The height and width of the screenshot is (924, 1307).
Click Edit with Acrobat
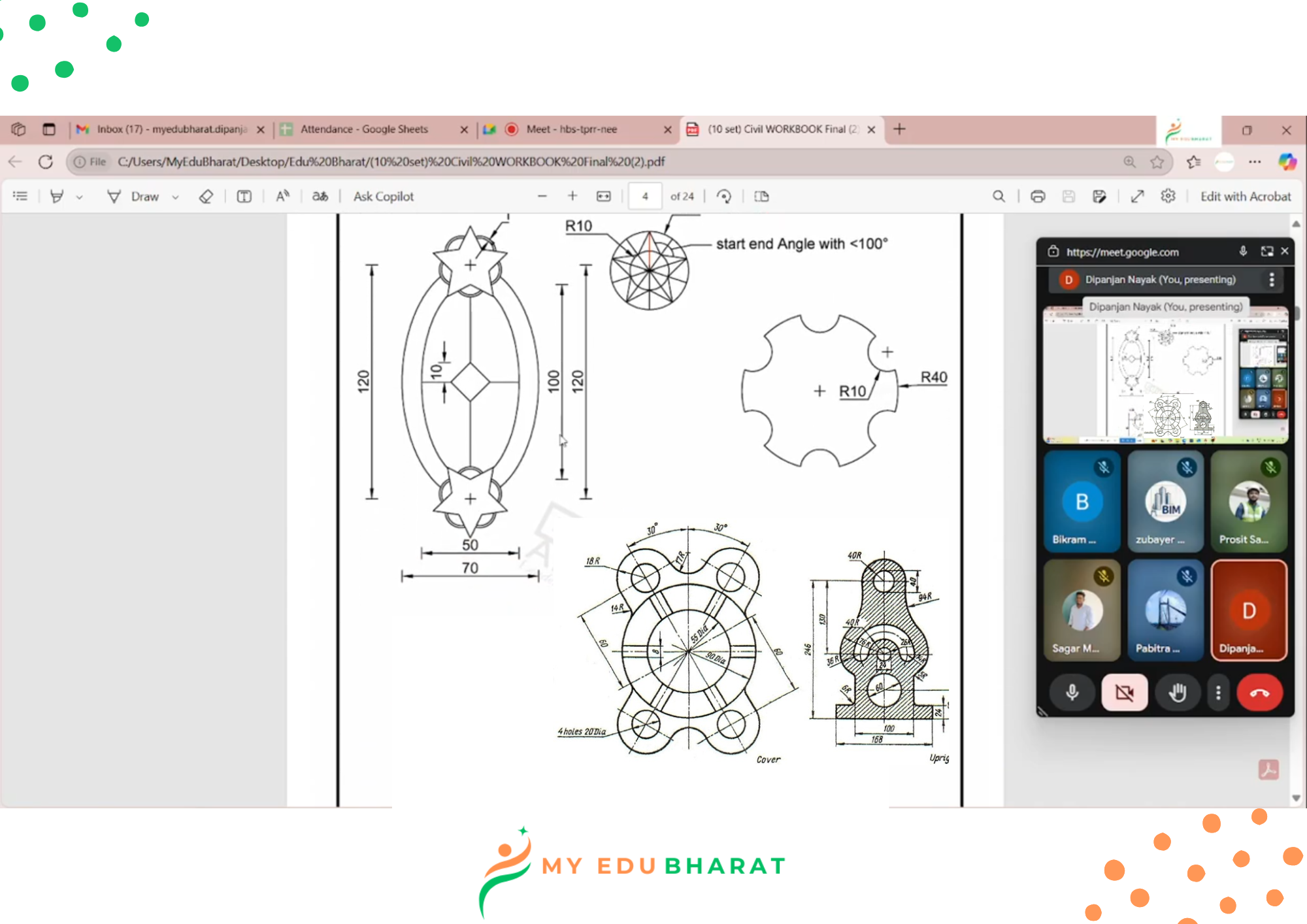tap(1245, 197)
